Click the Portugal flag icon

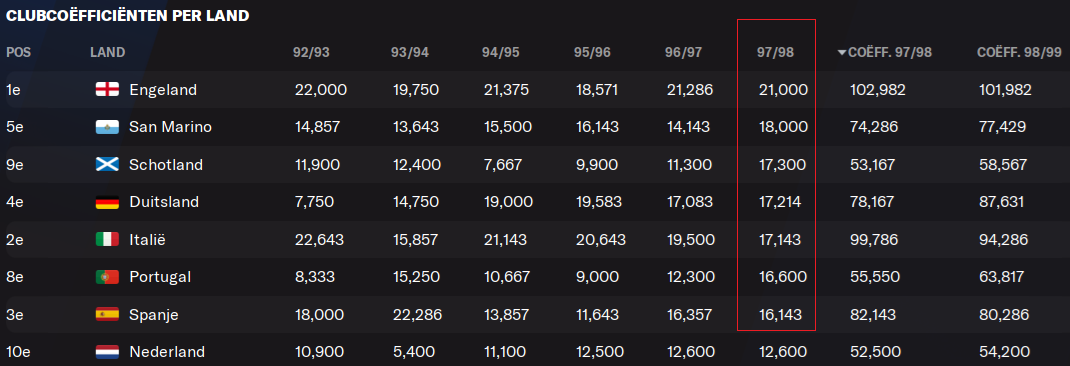[108, 277]
